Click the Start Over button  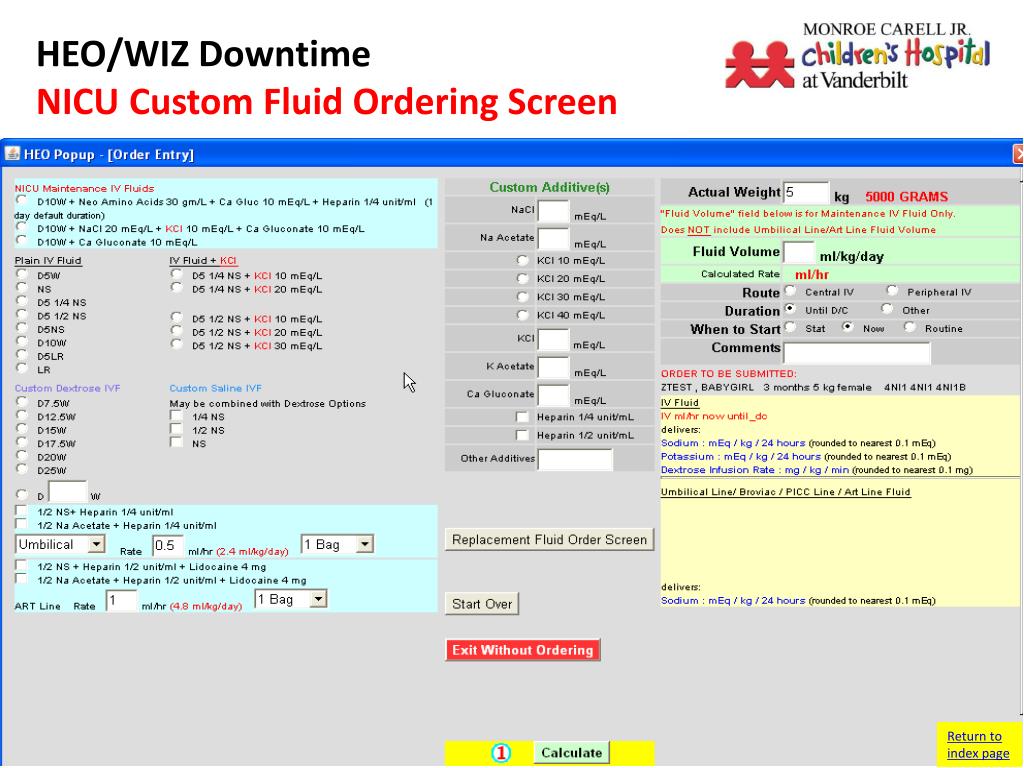click(x=482, y=604)
